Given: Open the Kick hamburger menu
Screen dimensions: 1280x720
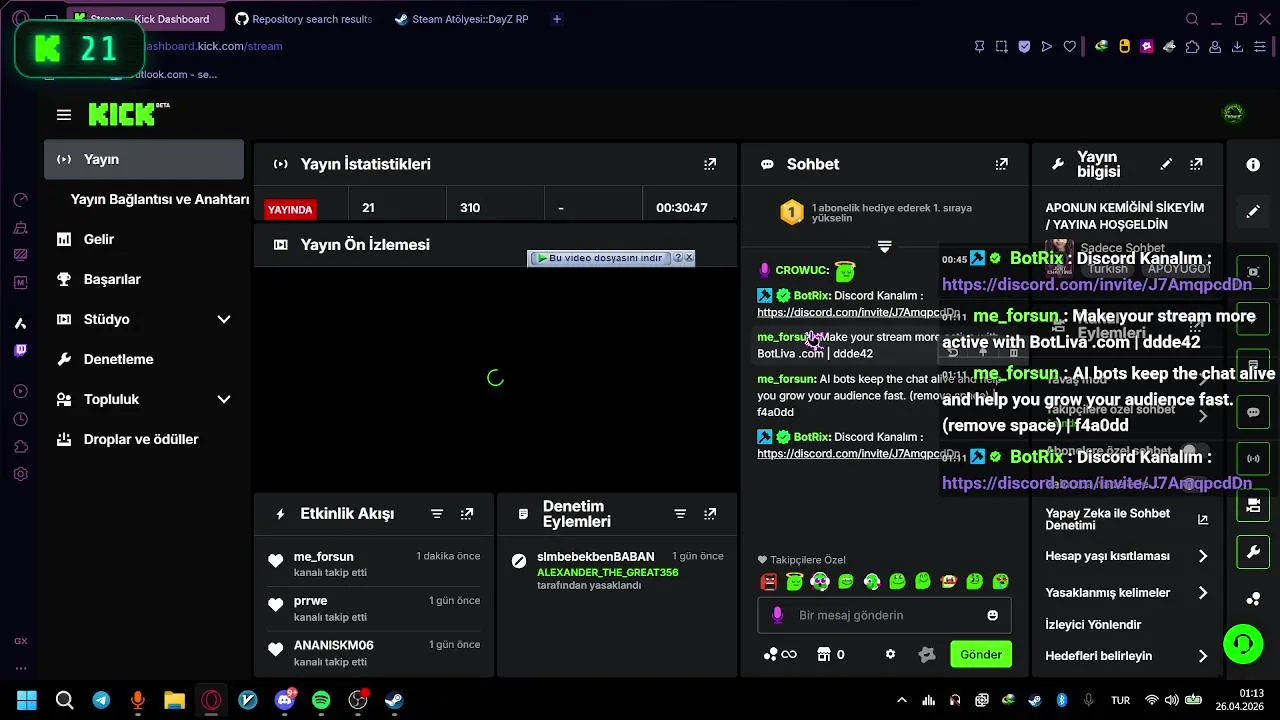Looking at the screenshot, I should 64,115.
